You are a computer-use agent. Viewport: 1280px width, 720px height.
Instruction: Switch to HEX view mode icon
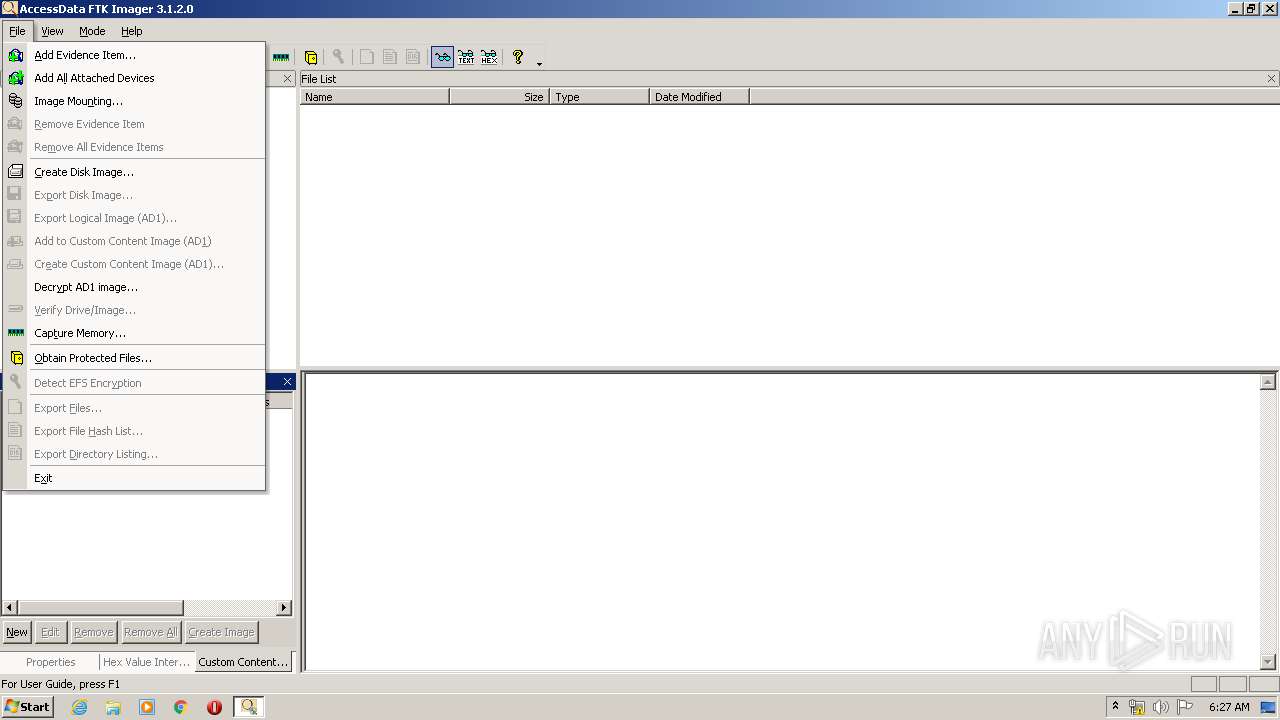pos(489,58)
